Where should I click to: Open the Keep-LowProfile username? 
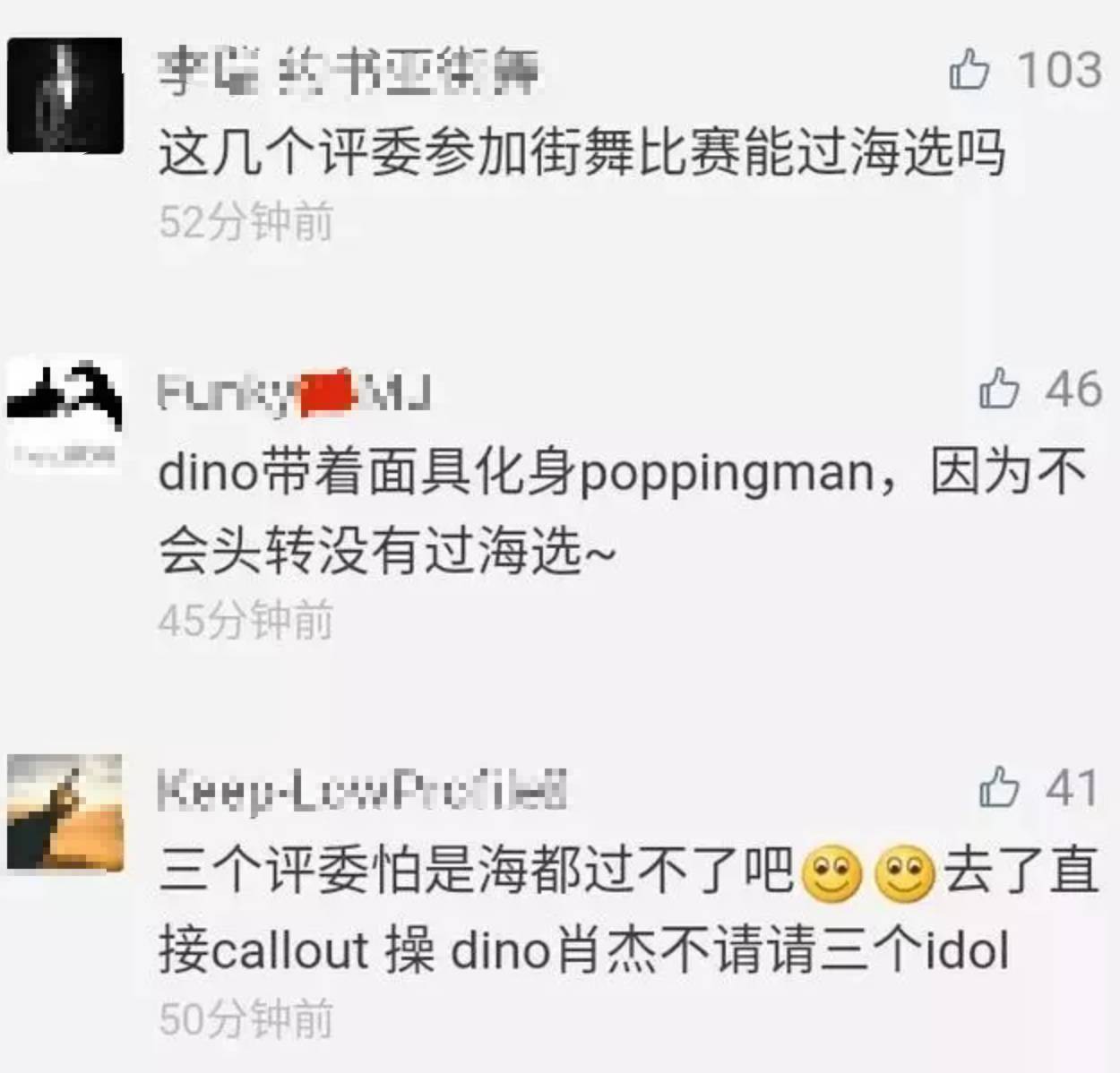pyautogui.click(x=362, y=790)
